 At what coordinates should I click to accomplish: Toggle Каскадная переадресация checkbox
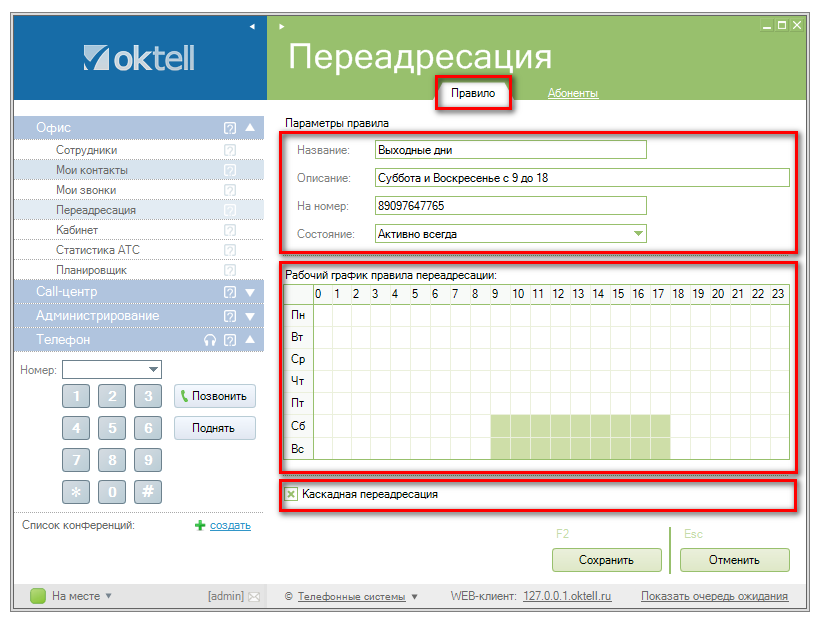(x=291, y=494)
